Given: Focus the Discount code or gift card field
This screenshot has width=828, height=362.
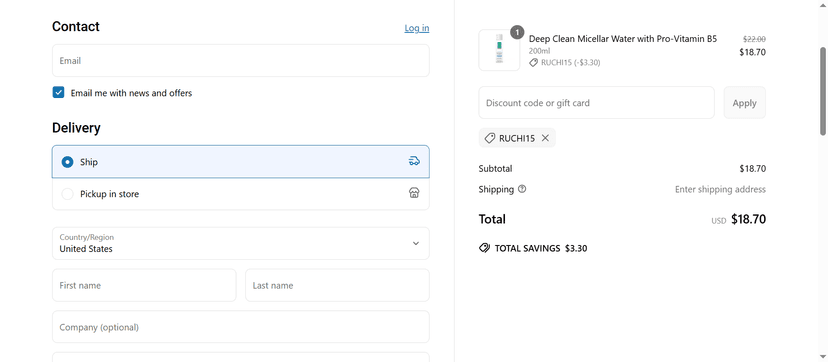Looking at the screenshot, I should 596,102.
